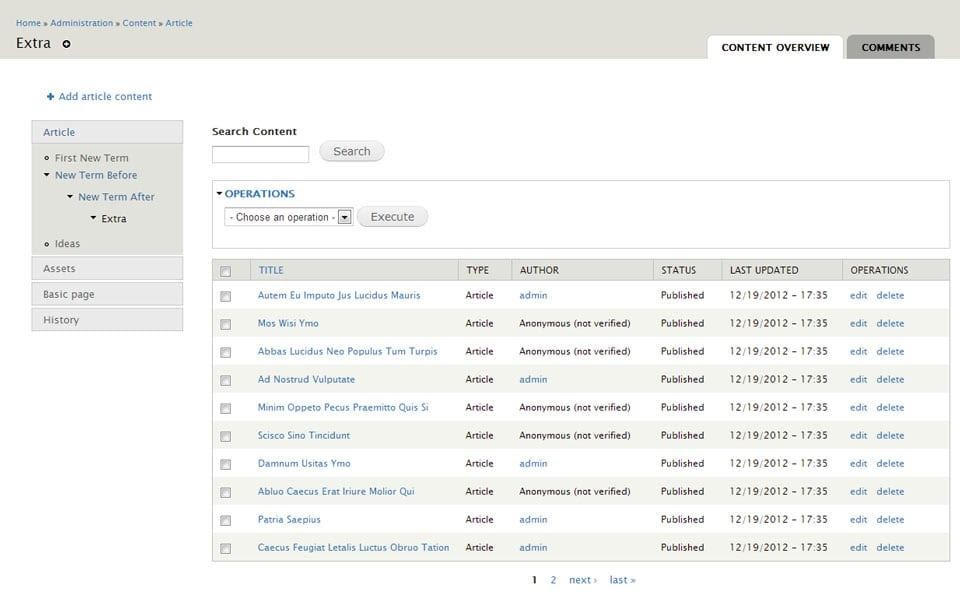Click the Execute button
This screenshot has width=960, height=604.
tap(392, 217)
